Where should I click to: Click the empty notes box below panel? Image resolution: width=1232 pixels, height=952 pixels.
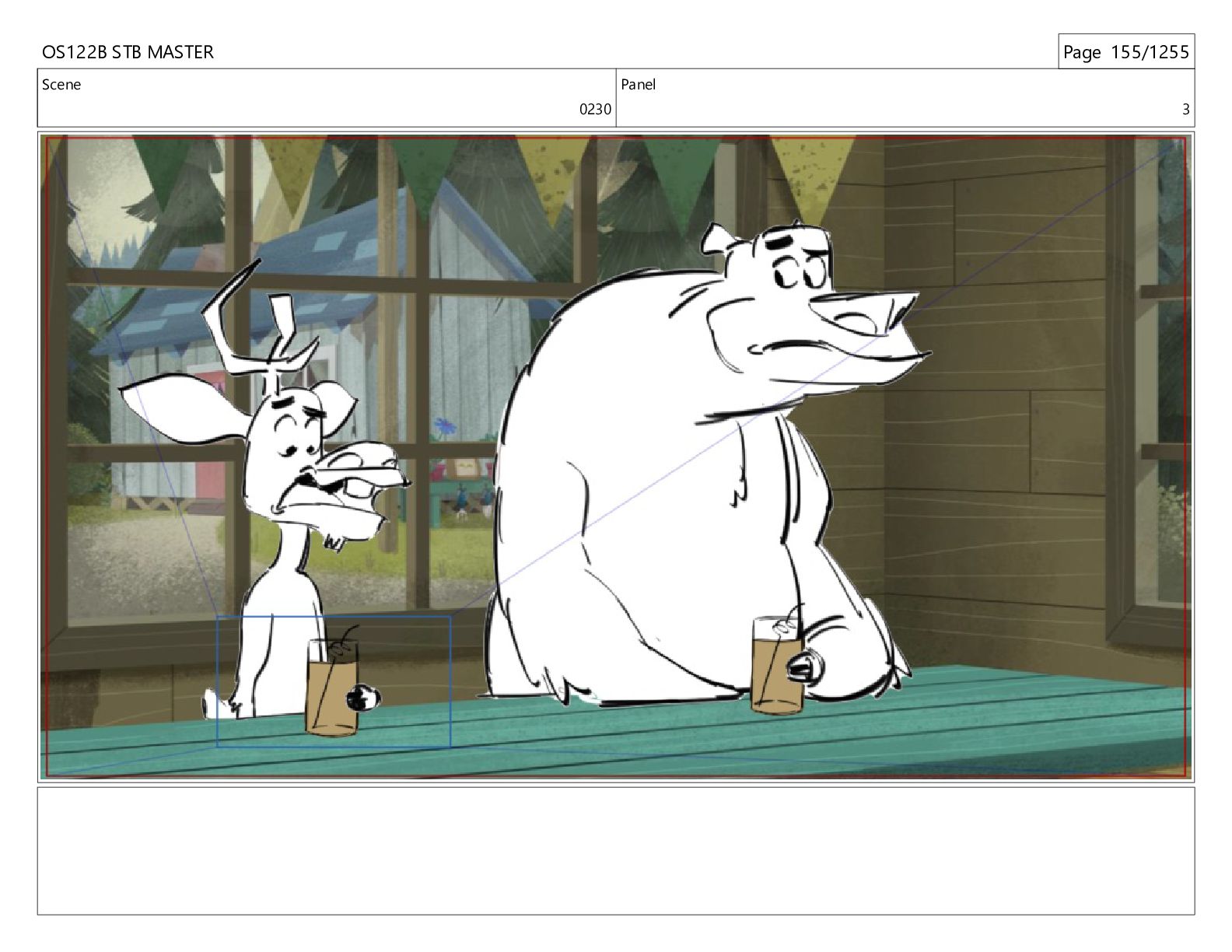[616, 851]
